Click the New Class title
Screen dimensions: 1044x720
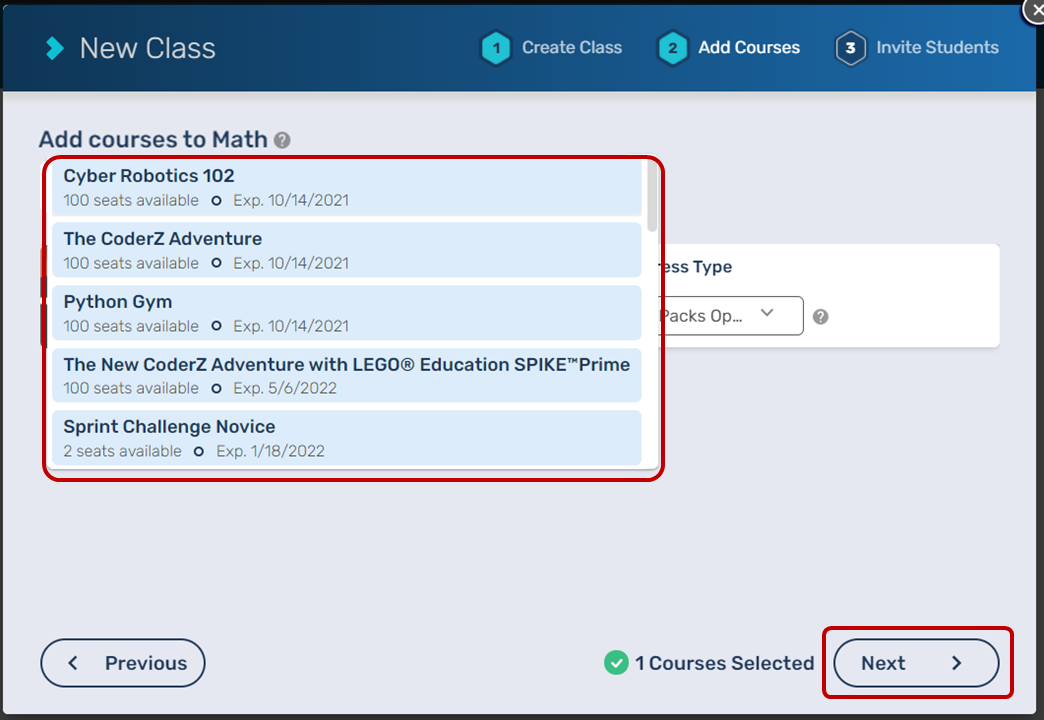point(148,49)
